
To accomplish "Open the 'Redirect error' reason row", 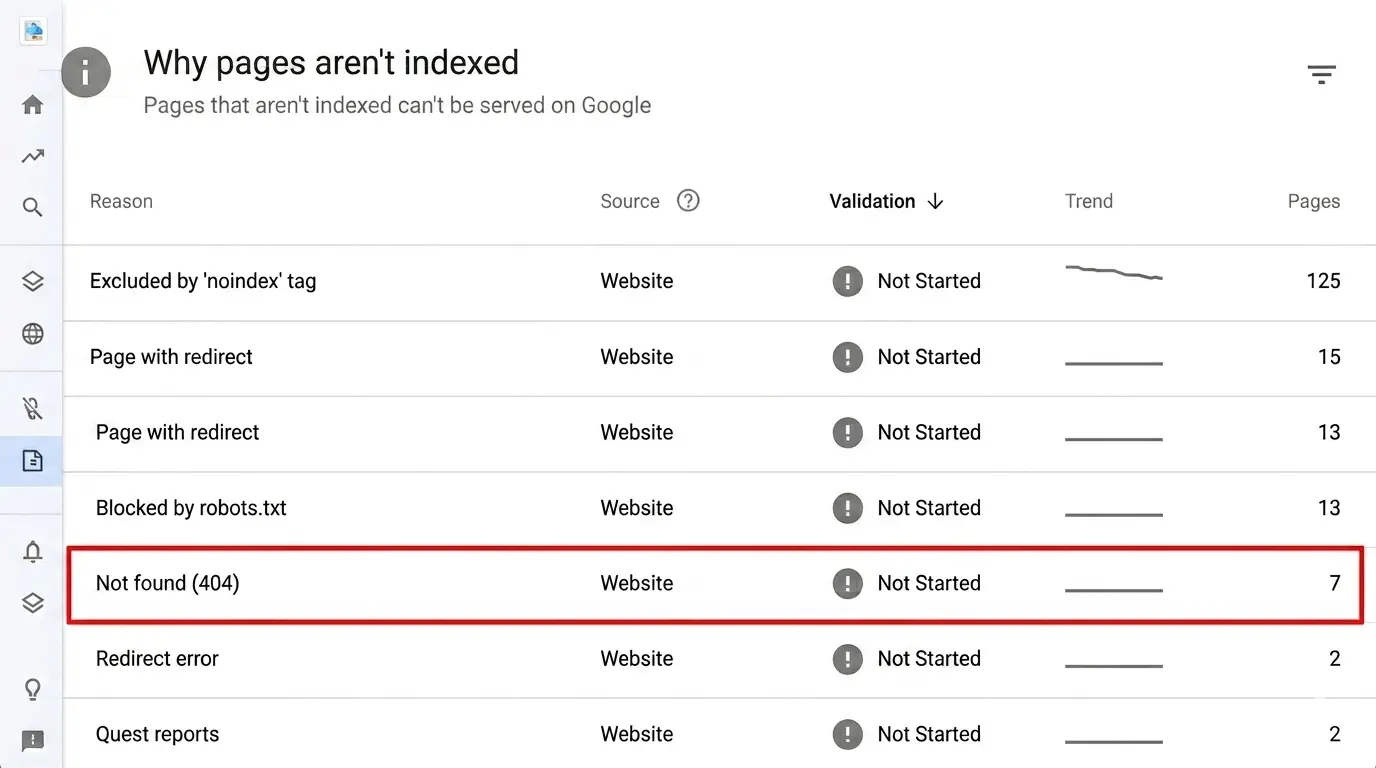I will [157, 658].
